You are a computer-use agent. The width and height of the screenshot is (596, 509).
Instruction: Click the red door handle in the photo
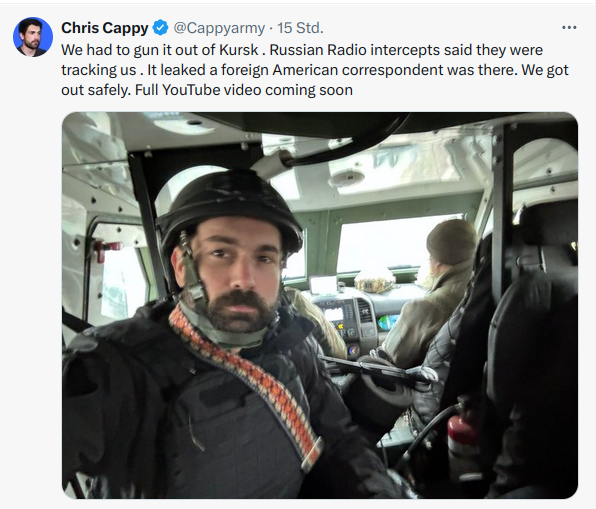106,249
